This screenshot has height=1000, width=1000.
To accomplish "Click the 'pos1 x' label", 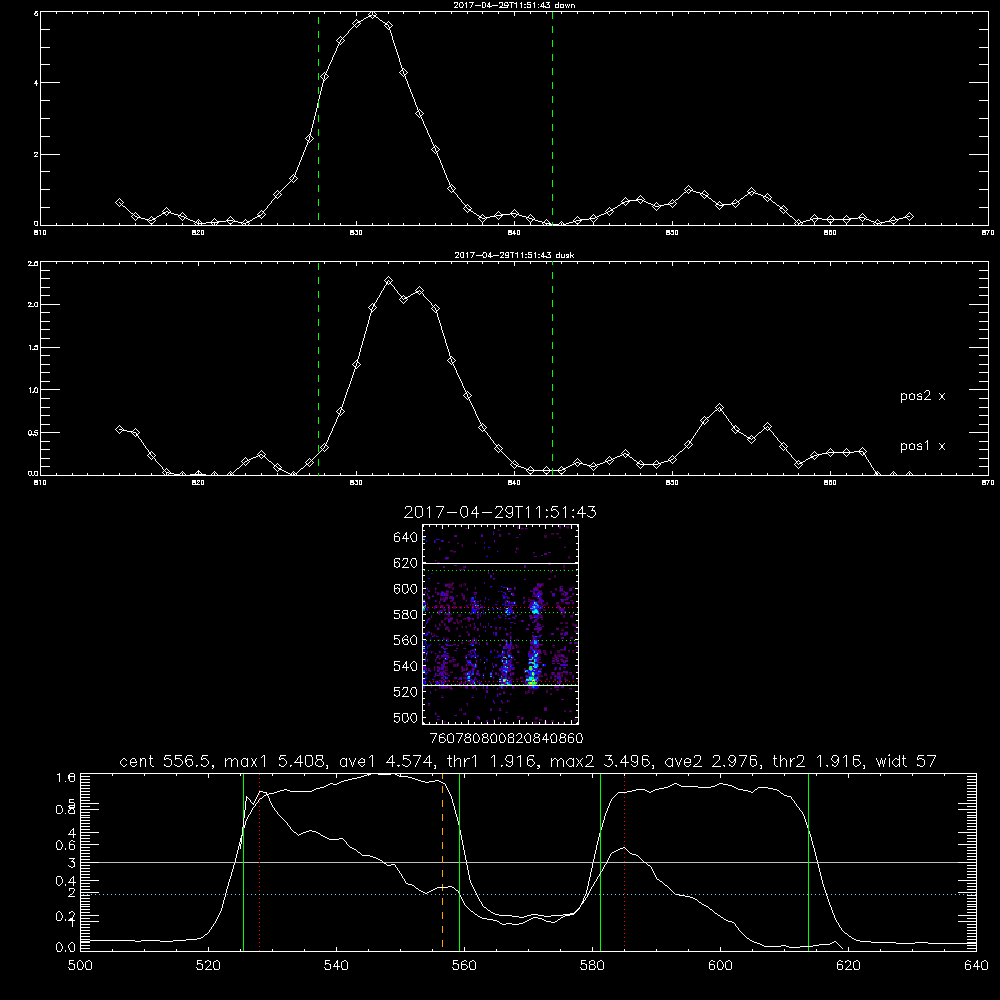I will coord(922,446).
